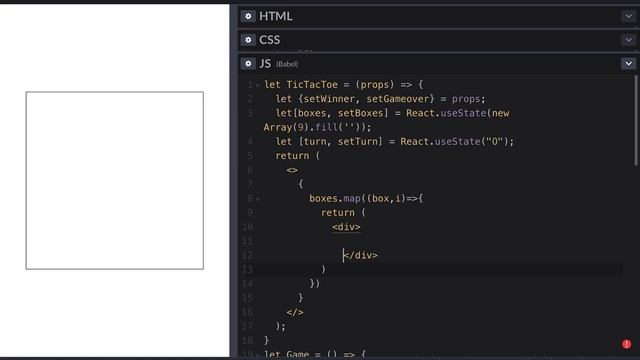Click 'React.useState(new' on line 3
This screenshot has width=640, height=360.
pos(458,113)
